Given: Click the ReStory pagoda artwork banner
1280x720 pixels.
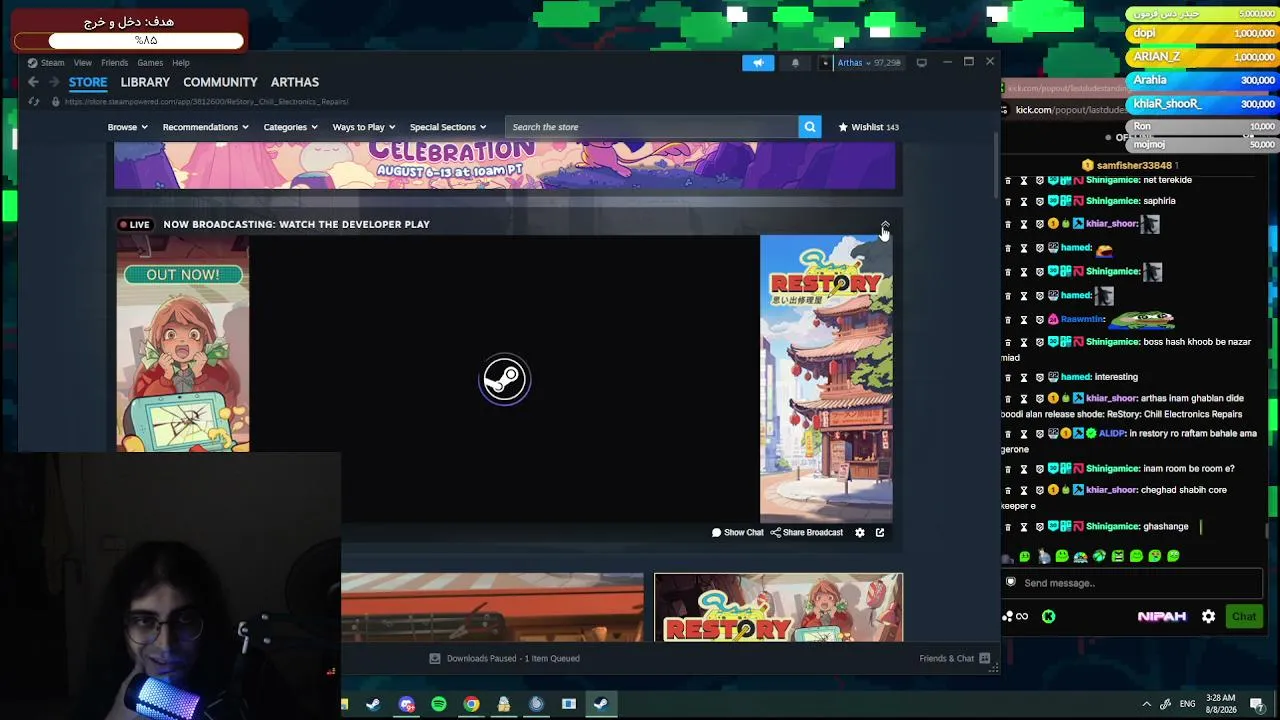Looking at the screenshot, I should pyautogui.click(x=826, y=379).
